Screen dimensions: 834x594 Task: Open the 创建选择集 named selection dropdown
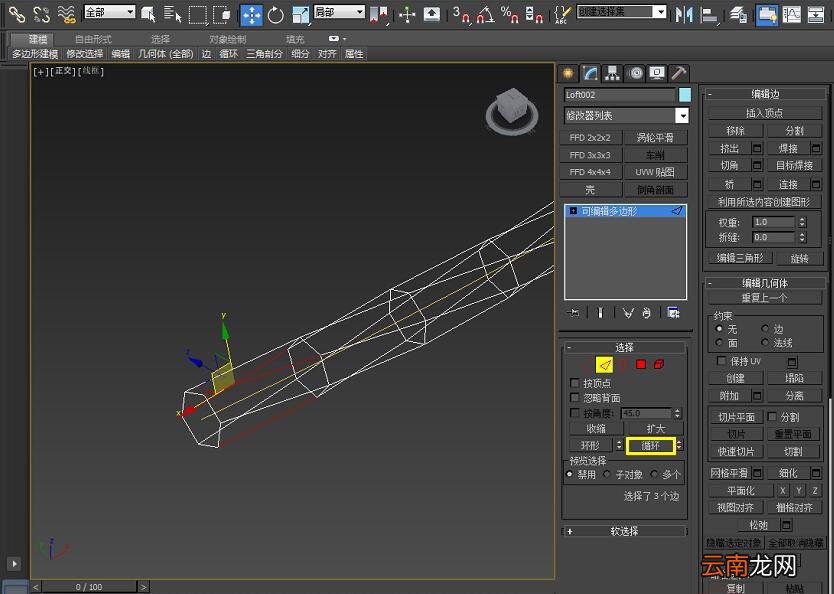click(621, 12)
